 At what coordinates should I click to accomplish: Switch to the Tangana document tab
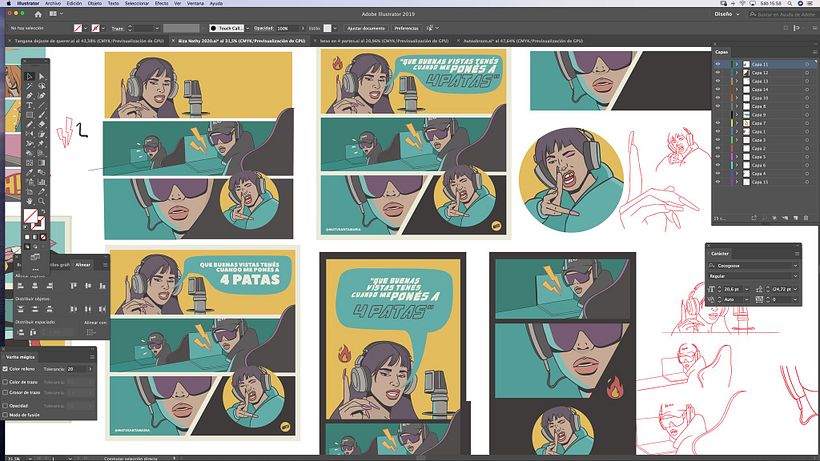click(x=89, y=41)
